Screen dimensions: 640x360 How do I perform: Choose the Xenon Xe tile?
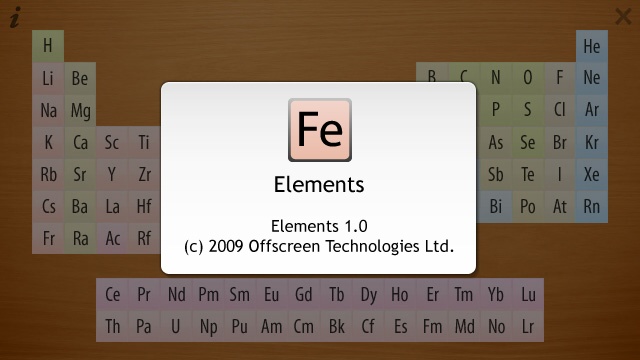[592, 175]
